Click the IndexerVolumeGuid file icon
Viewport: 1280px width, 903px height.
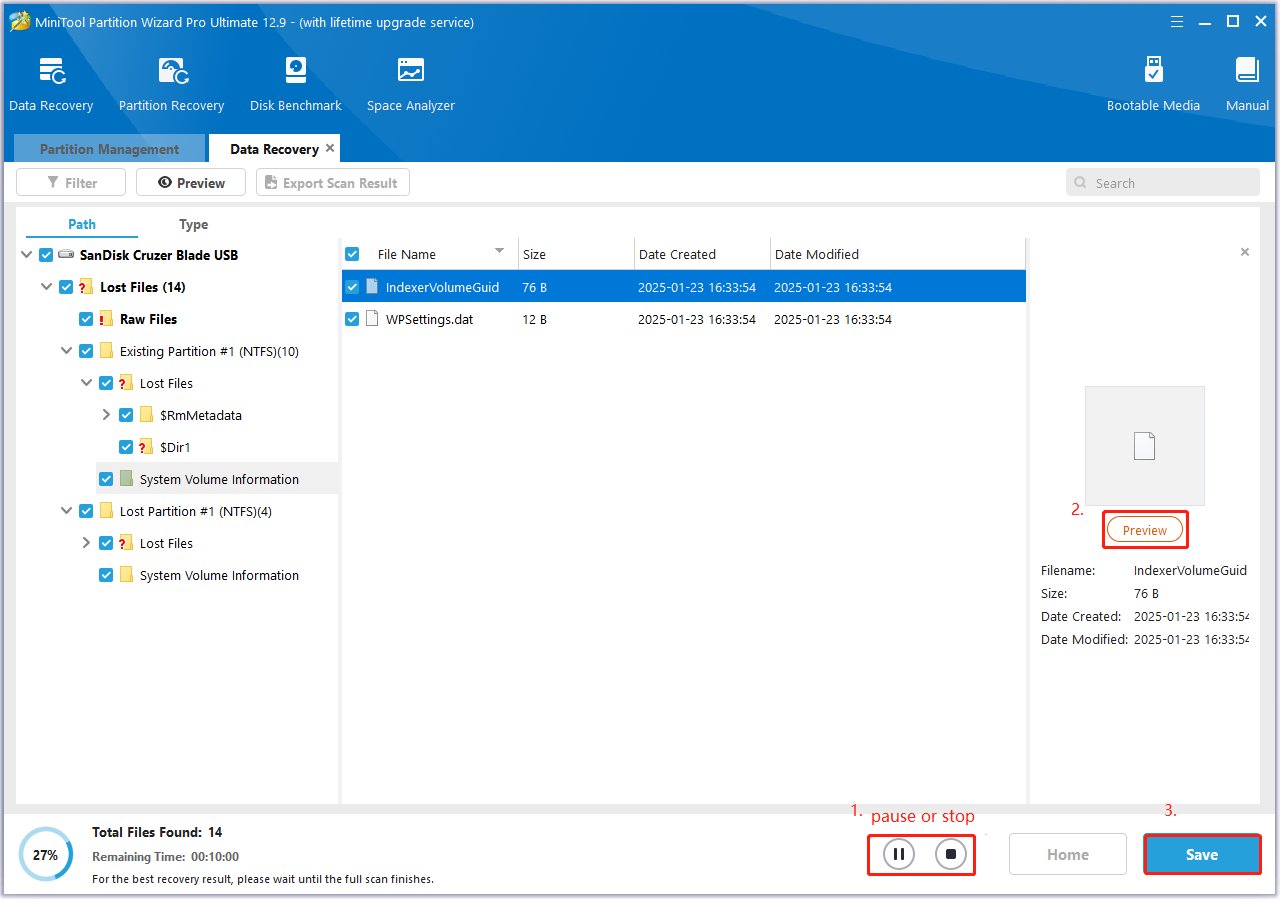[372, 287]
